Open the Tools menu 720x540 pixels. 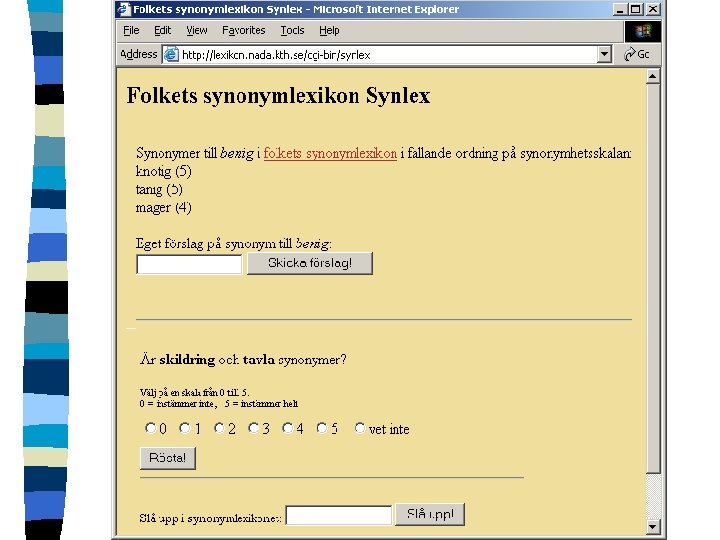point(292,31)
